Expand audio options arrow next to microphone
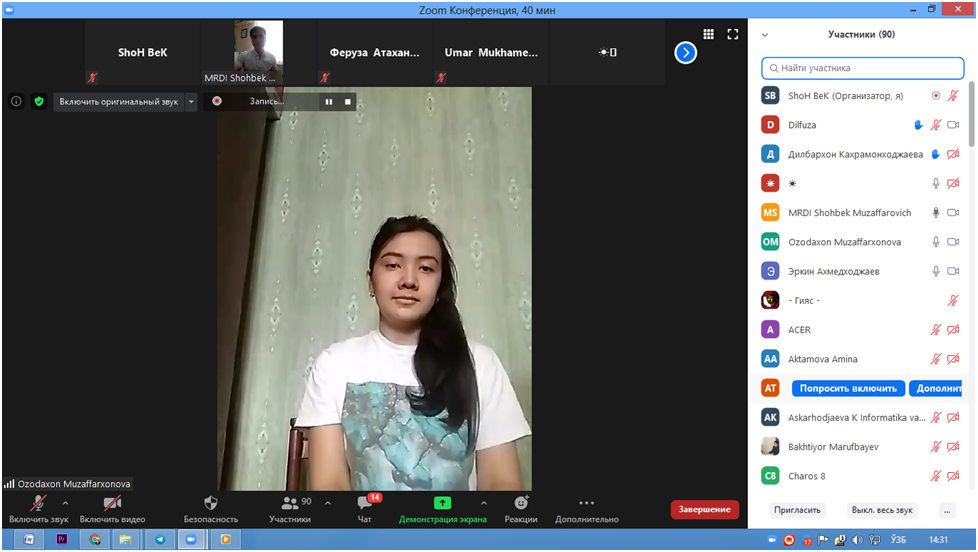Screen dimensions: 978x552 [x=66, y=503]
